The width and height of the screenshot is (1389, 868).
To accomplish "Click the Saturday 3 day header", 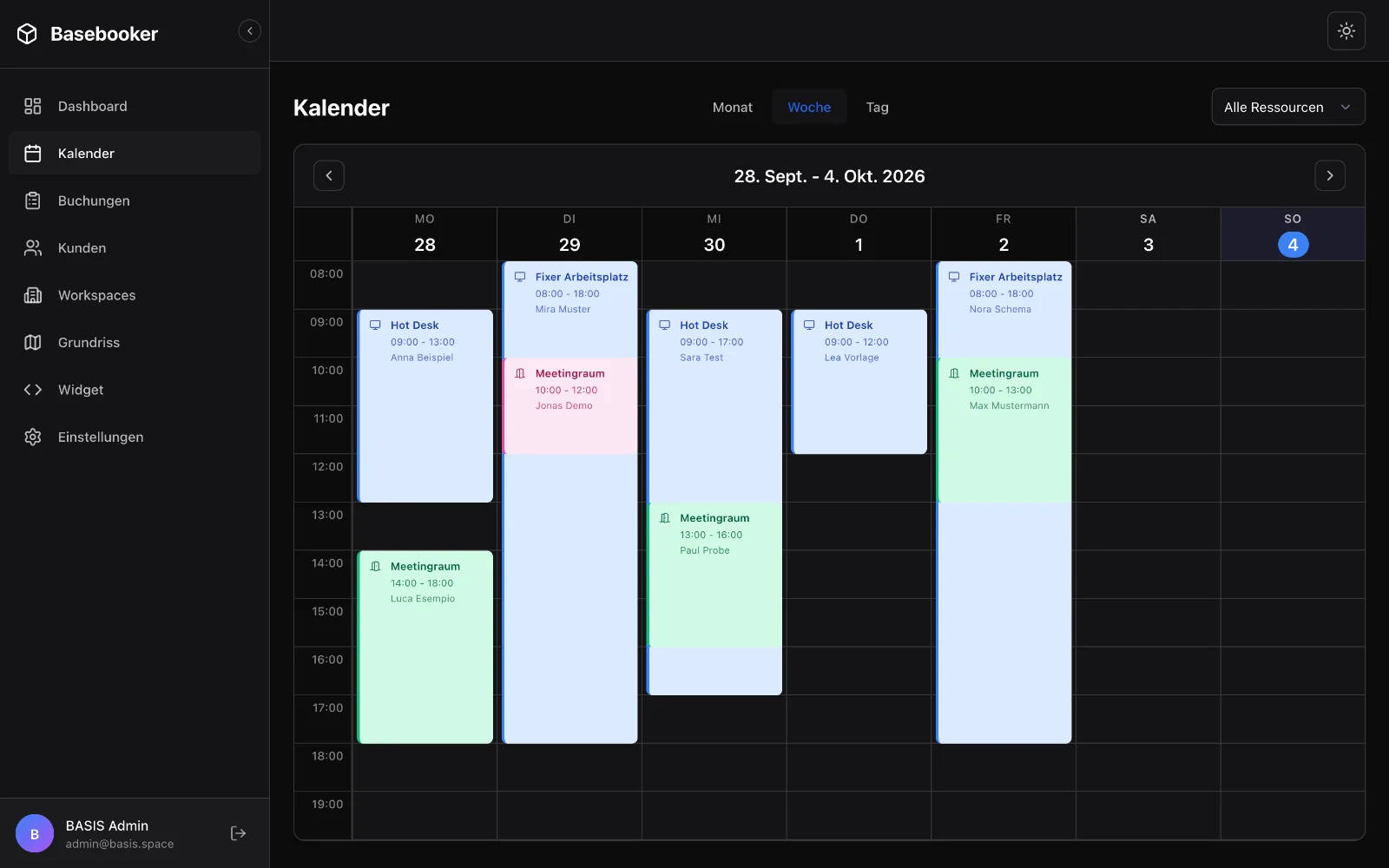I will [1149, 234].
